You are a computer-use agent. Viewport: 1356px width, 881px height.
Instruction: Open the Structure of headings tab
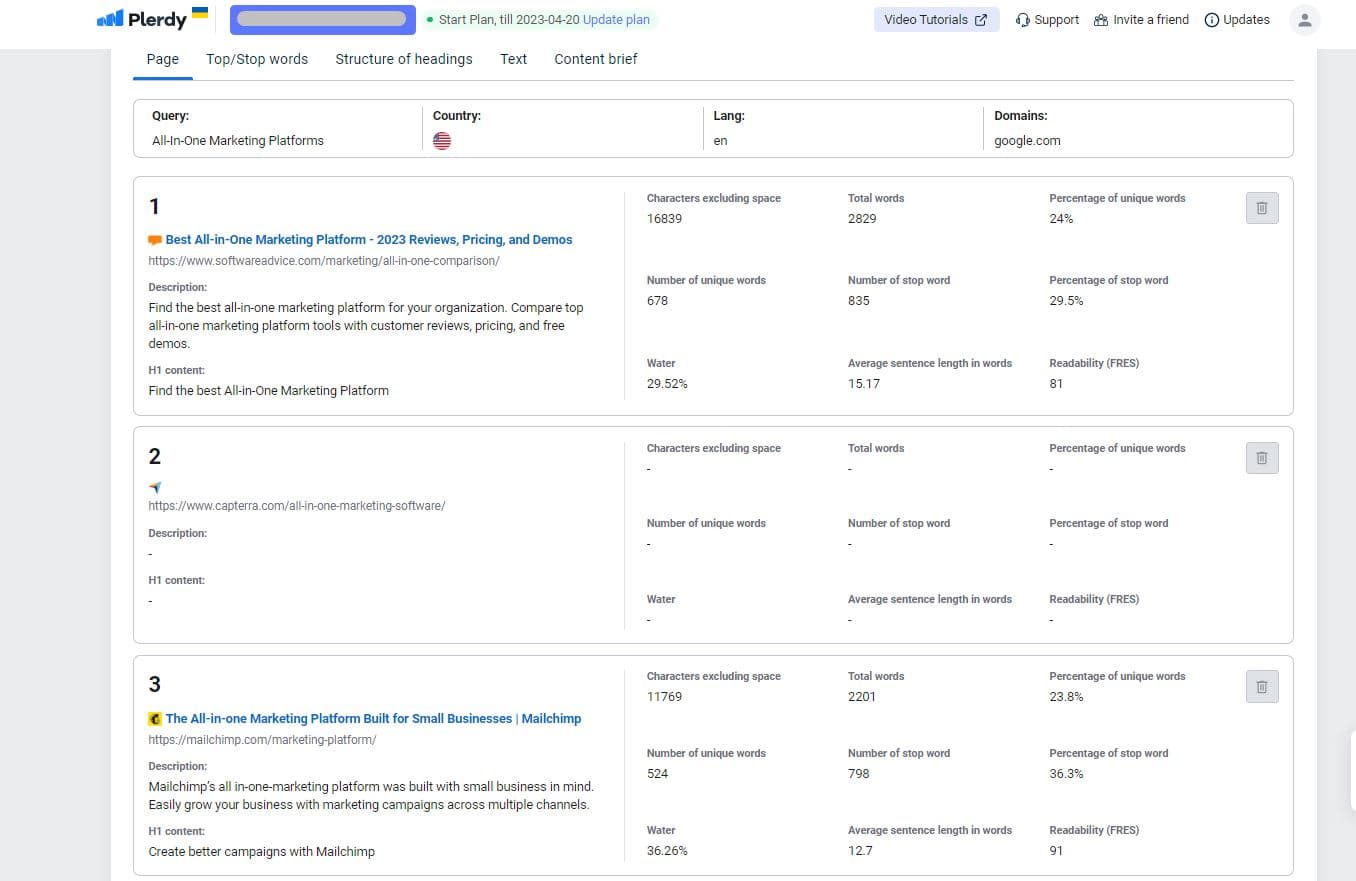pos(403,59)
